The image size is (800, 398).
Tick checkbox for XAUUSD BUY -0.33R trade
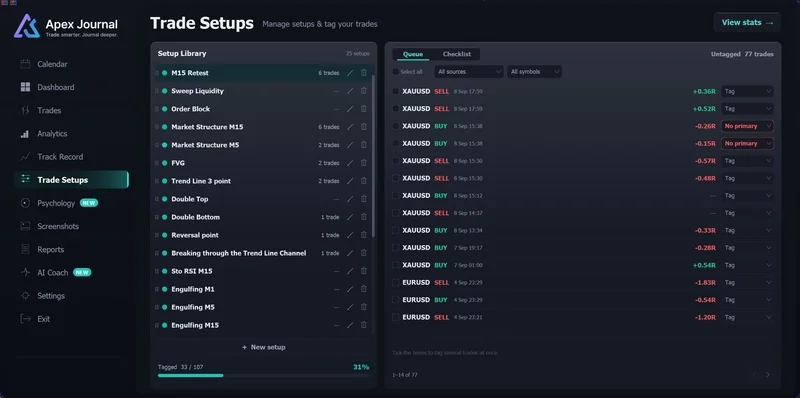(395, 230)
